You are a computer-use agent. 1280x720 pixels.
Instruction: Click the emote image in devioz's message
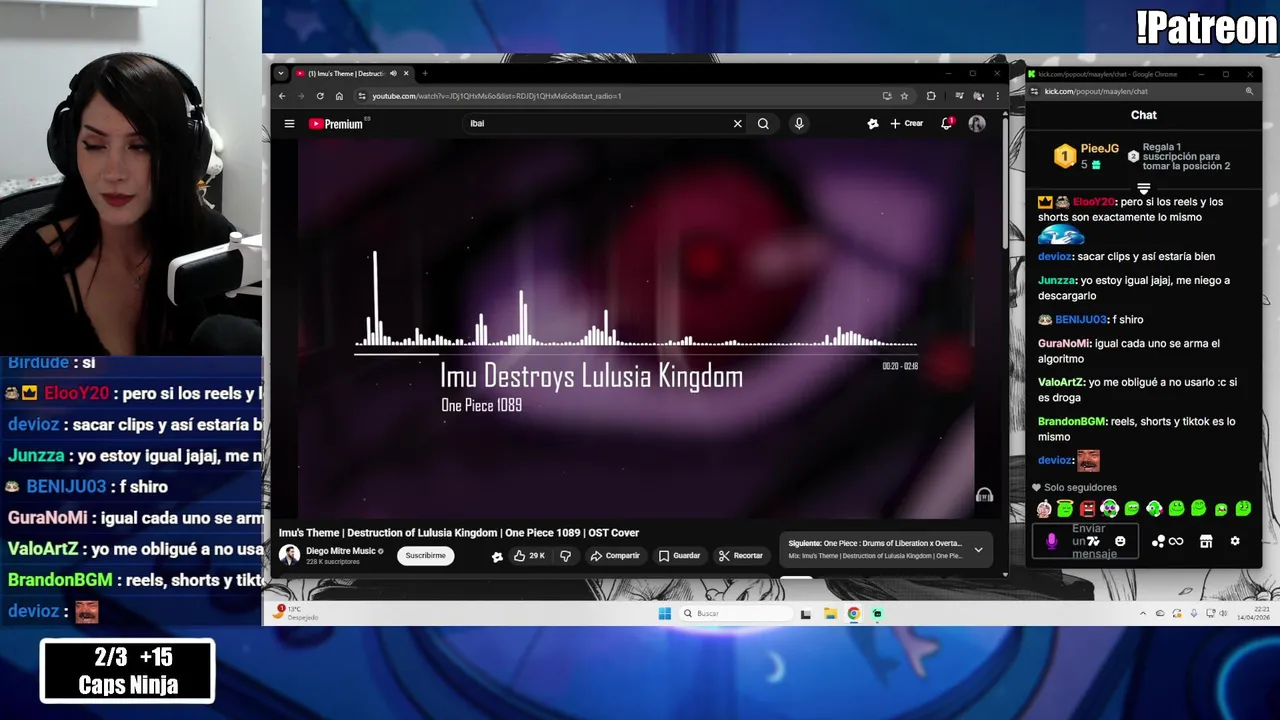[1088, 460]
